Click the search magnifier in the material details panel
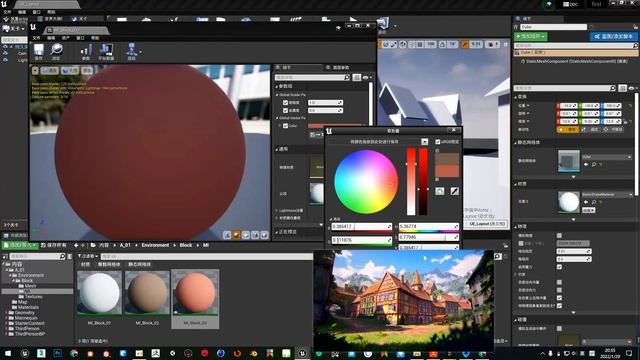Screen dimensions: 640x360 tap(347, 78)
